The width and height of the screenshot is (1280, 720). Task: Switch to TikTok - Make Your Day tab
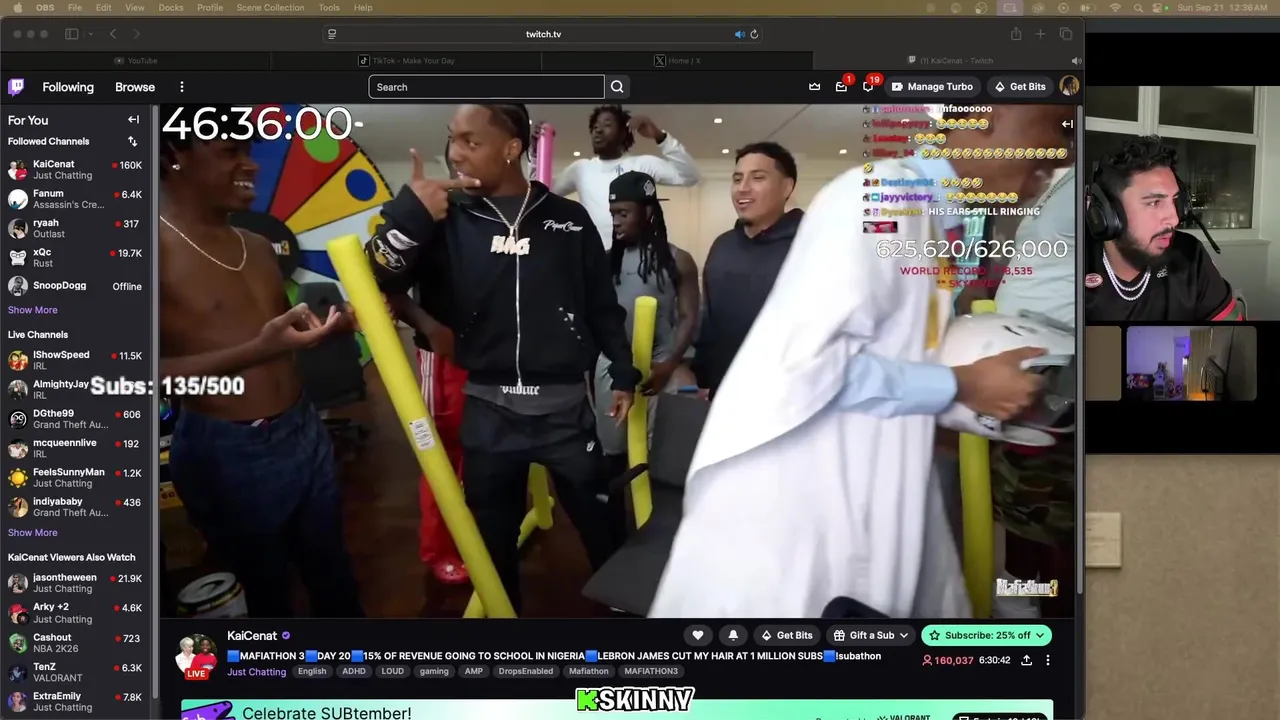tap(407, 61)
